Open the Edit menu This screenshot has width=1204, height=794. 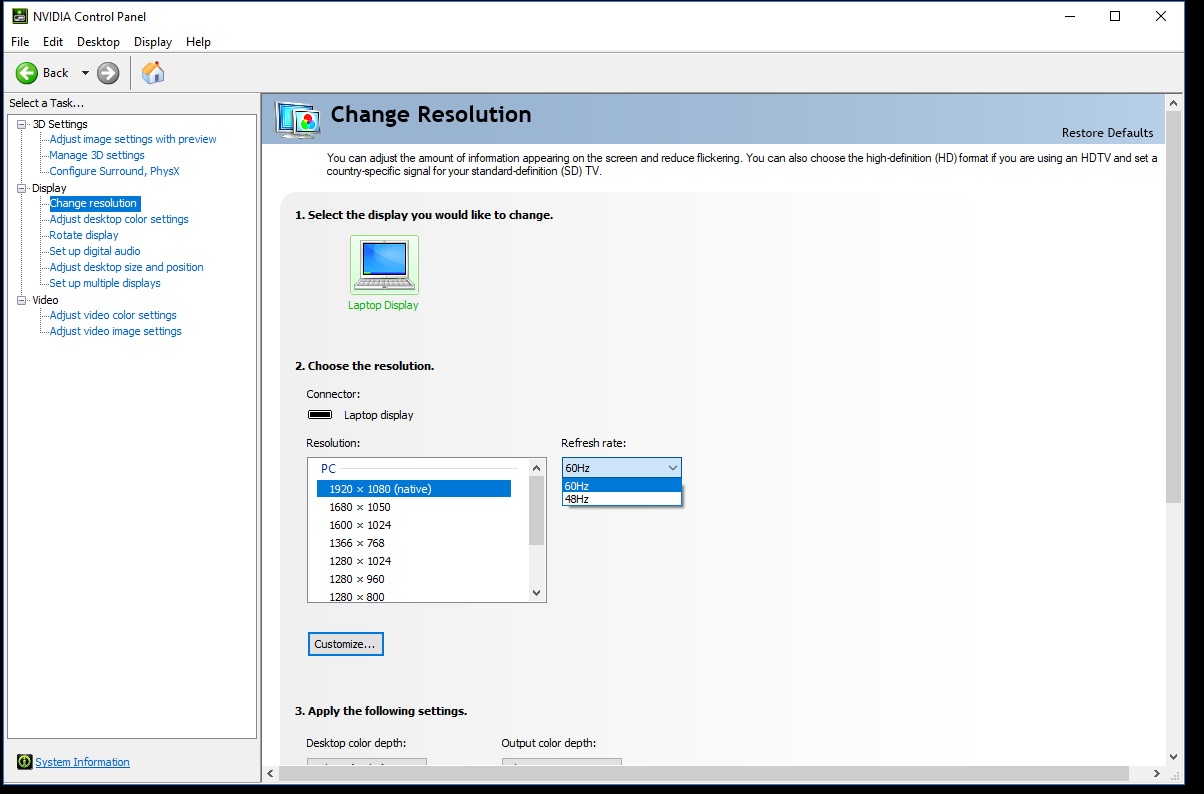pos(53,42)
